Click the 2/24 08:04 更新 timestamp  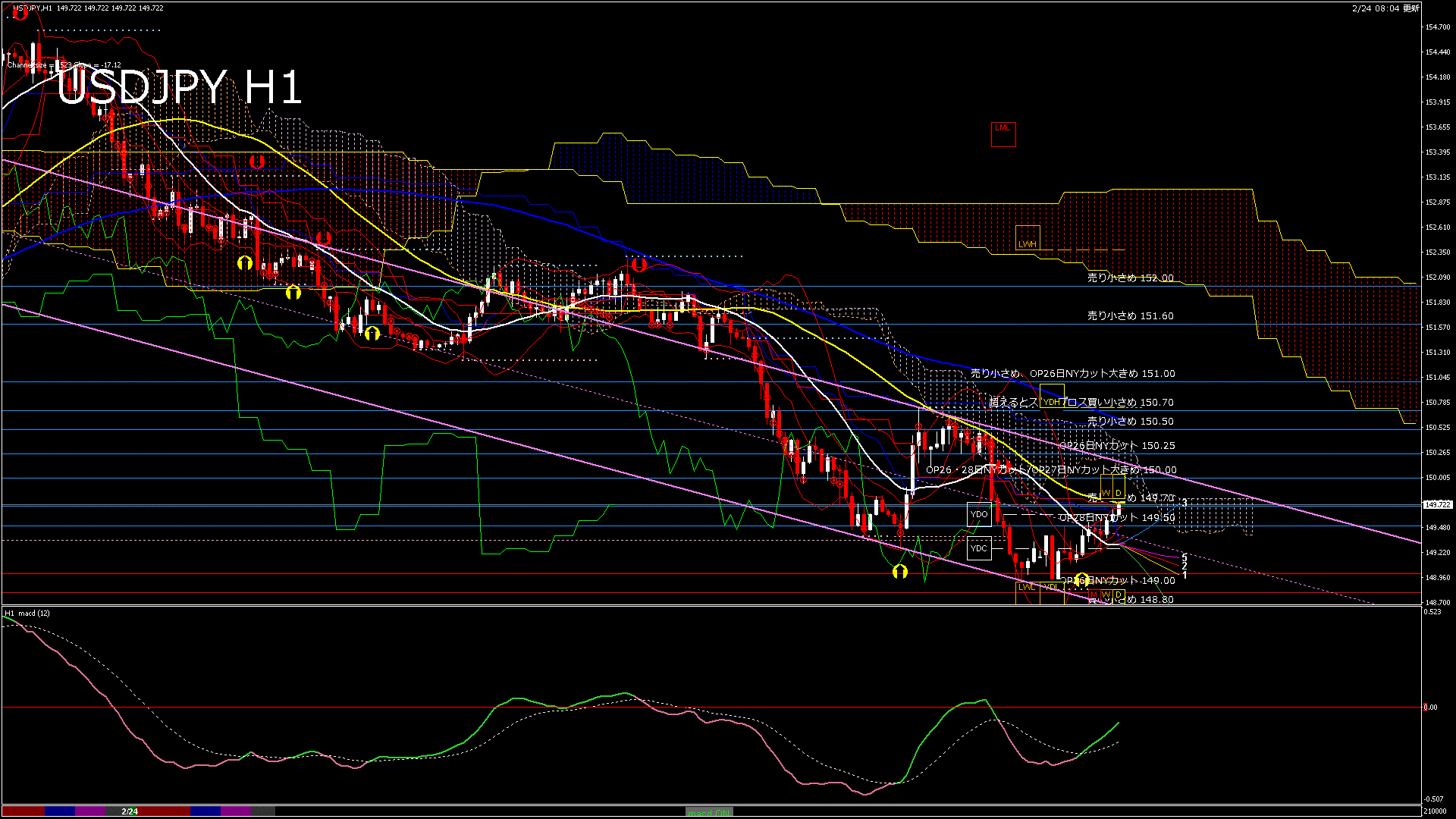tap(1385, 8)
